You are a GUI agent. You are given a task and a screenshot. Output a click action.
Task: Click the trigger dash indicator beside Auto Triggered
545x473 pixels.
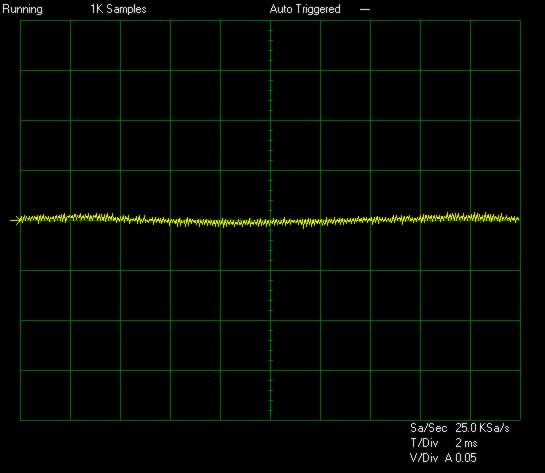365,9
